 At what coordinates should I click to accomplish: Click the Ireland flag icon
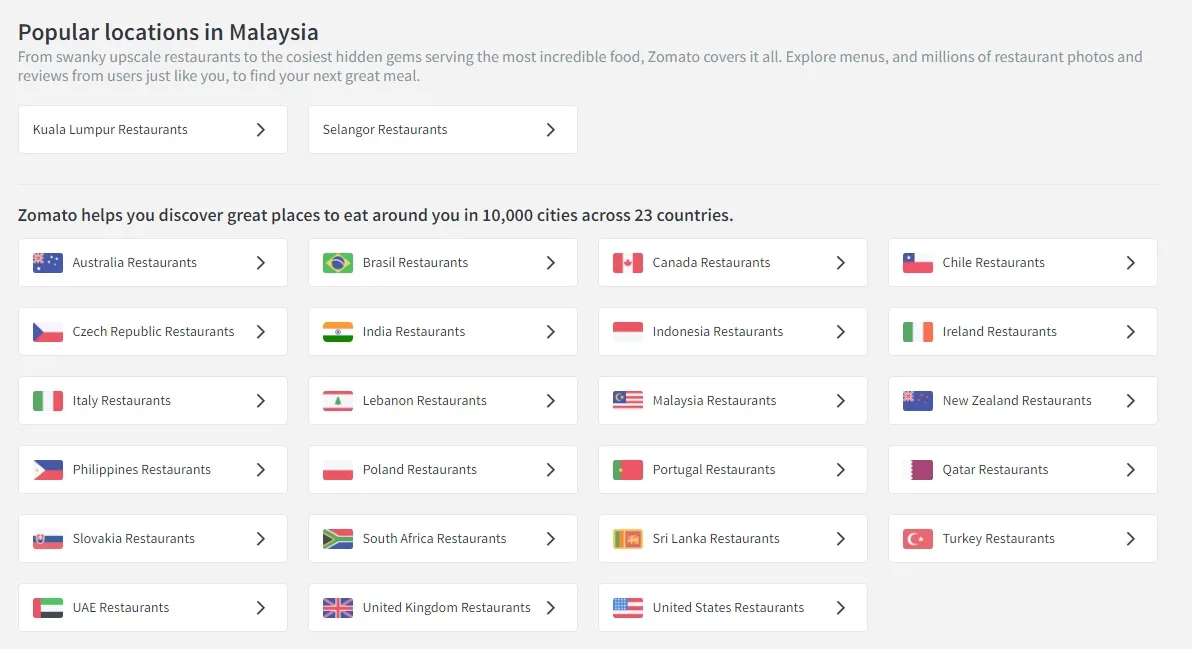click(x=918, y=332)
